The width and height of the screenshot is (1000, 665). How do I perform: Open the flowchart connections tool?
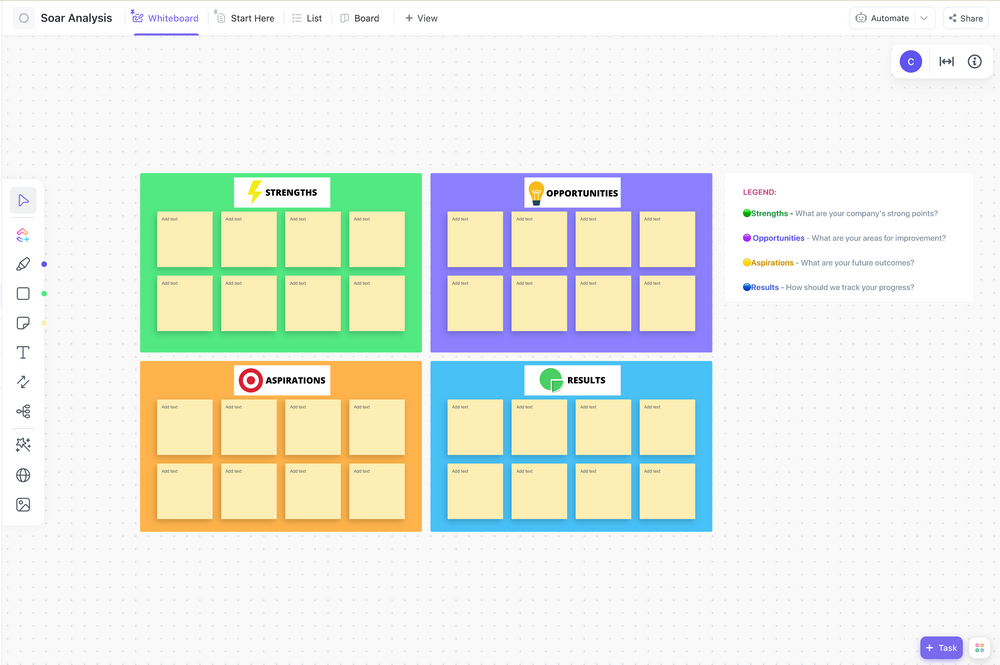23,411
